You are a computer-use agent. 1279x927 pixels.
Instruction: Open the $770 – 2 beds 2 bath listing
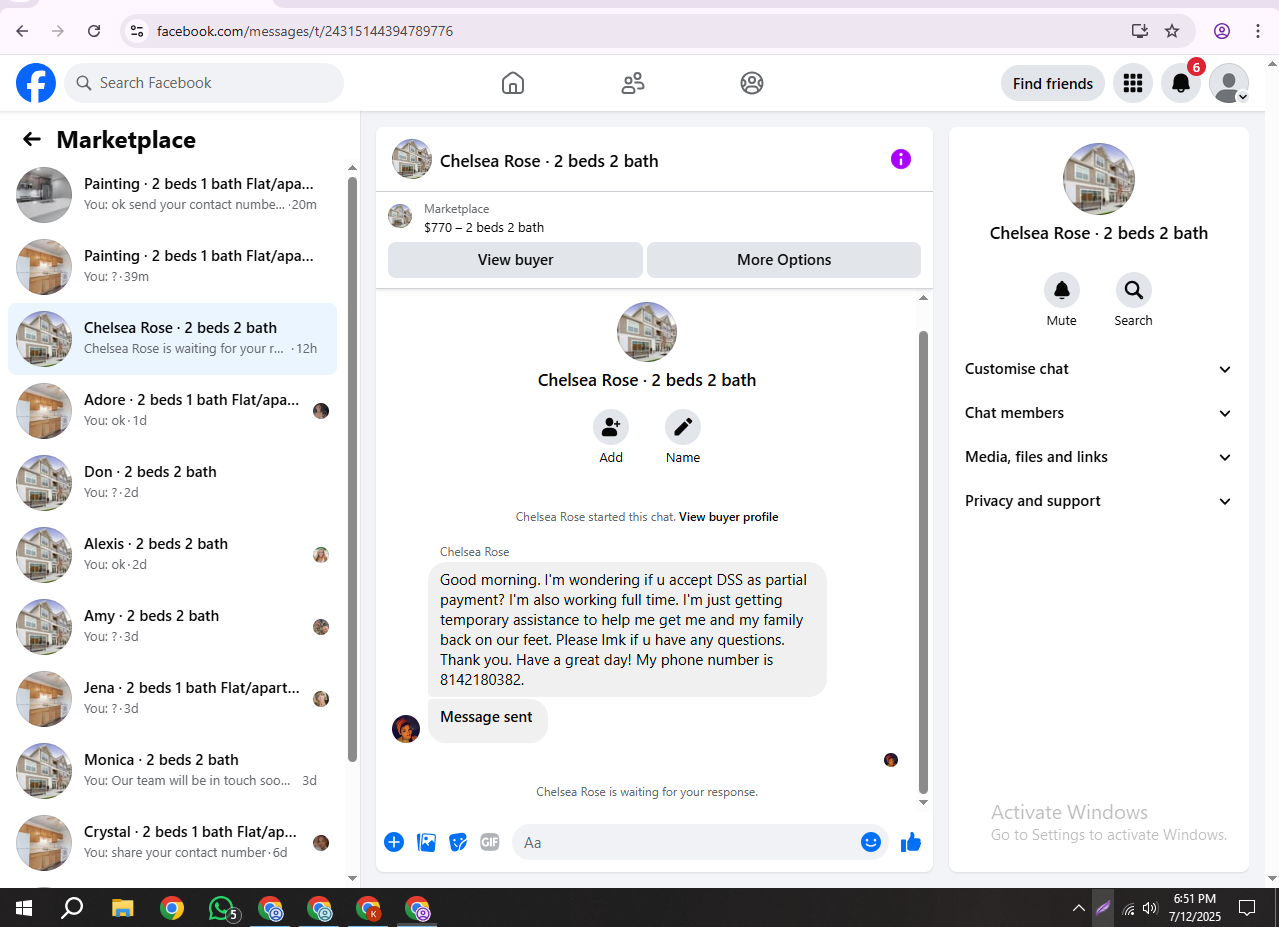pyautogui.click(x=484, y=227)
